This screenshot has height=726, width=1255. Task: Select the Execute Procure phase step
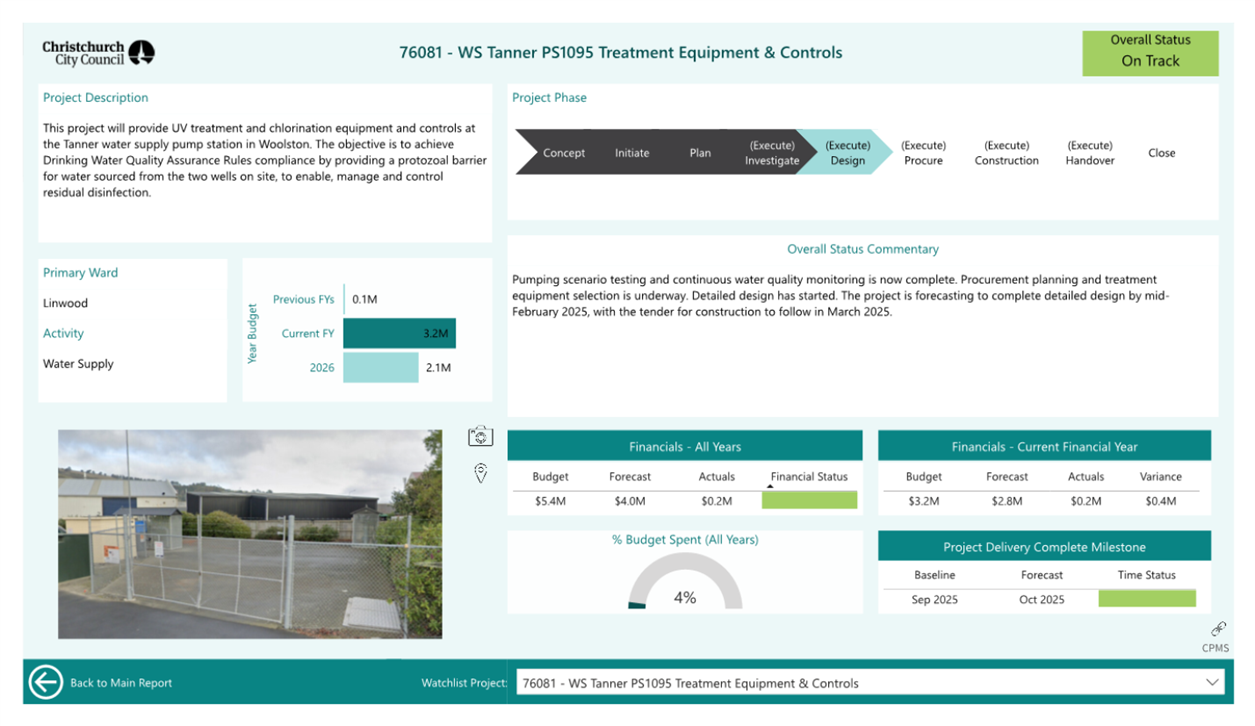(923, 153)
